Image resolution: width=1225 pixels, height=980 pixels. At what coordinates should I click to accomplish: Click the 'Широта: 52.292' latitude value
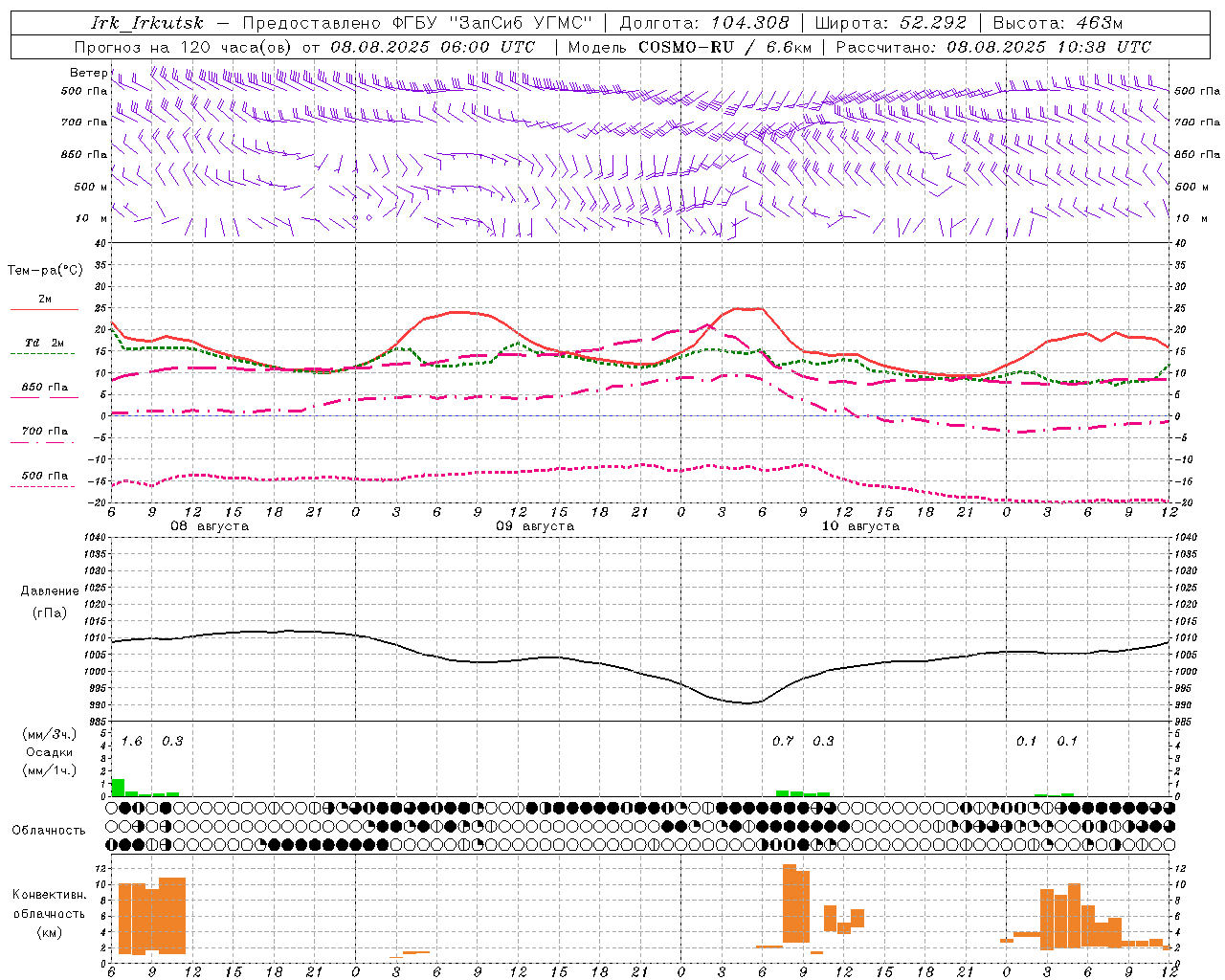coord(890,23)
